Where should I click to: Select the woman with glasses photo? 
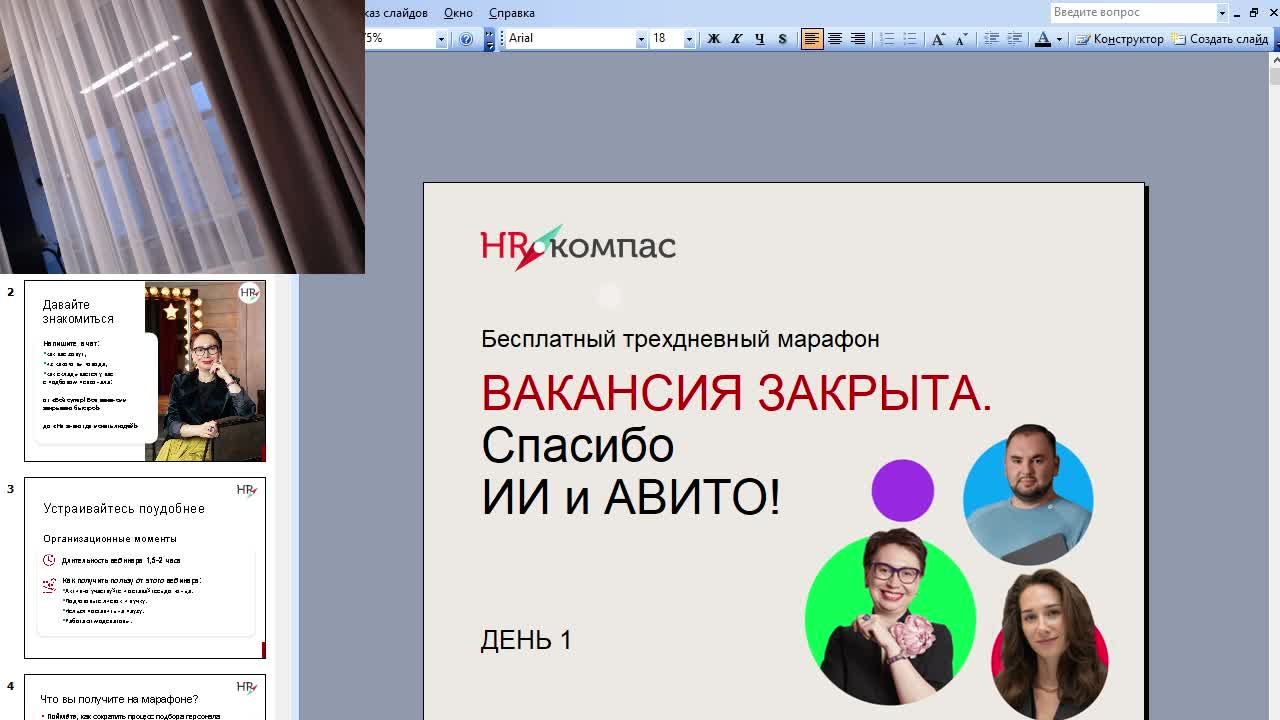[890, 618]
